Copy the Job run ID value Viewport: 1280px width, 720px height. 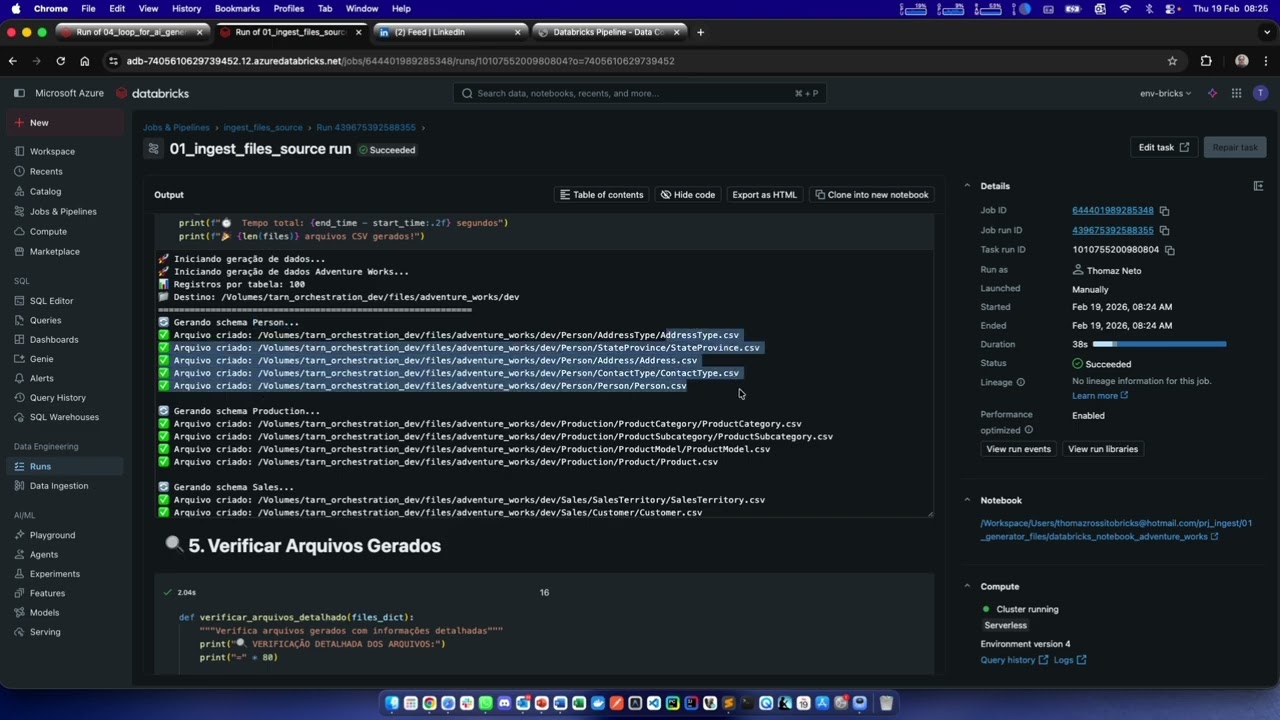(1164, 231)
